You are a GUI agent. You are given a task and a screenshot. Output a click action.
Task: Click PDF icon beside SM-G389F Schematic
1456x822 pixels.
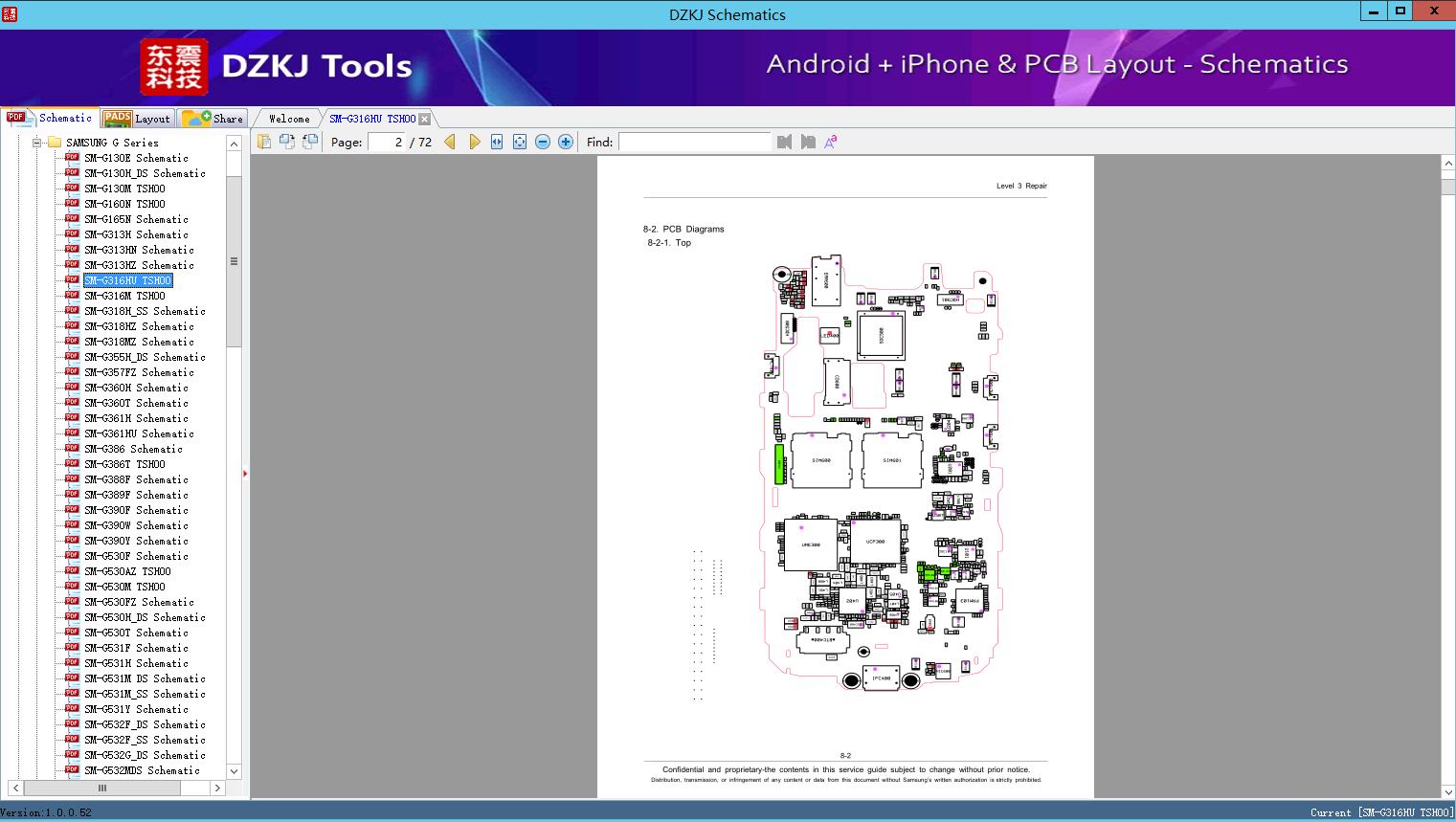click(72, 494)
